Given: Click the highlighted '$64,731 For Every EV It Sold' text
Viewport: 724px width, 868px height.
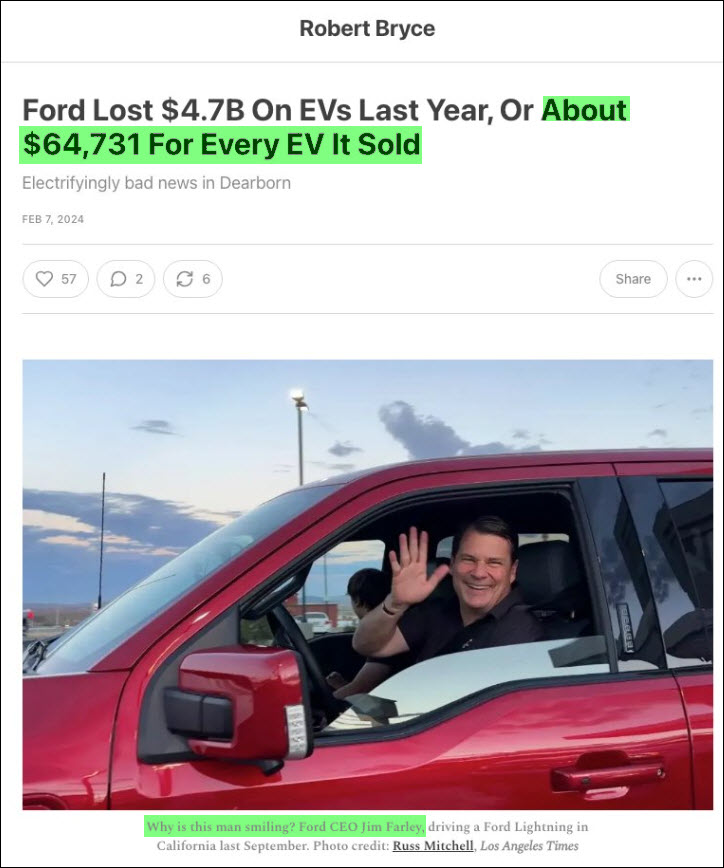Looking at the screenshot, I should pos(221,145).
